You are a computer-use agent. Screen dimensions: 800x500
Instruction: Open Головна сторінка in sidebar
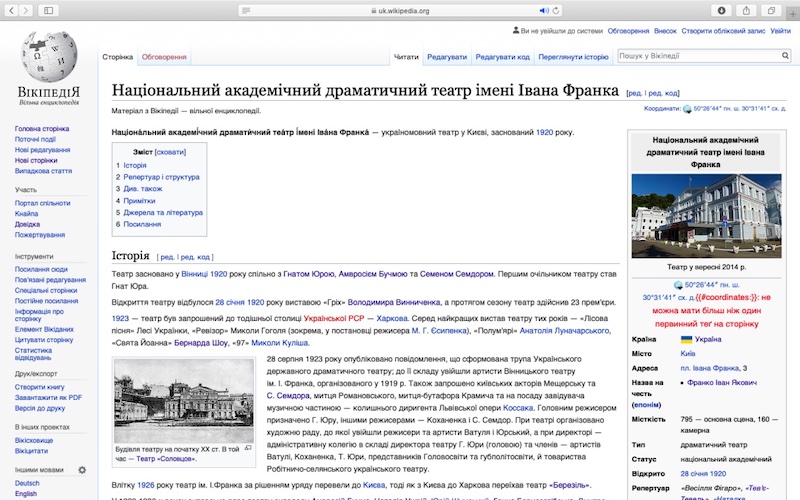point(42,129)
